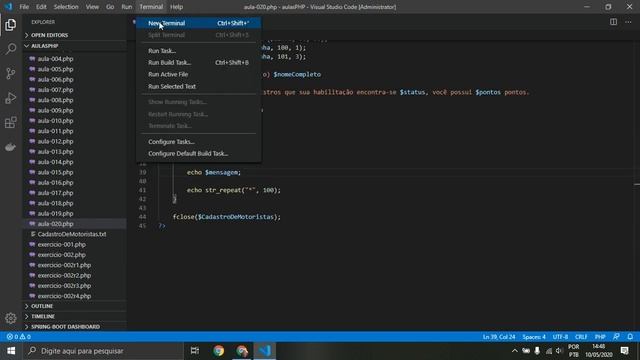Viewport: 640px width, 360px height.
Task: Open Docker view in activity bar
Action: [11, 147]
